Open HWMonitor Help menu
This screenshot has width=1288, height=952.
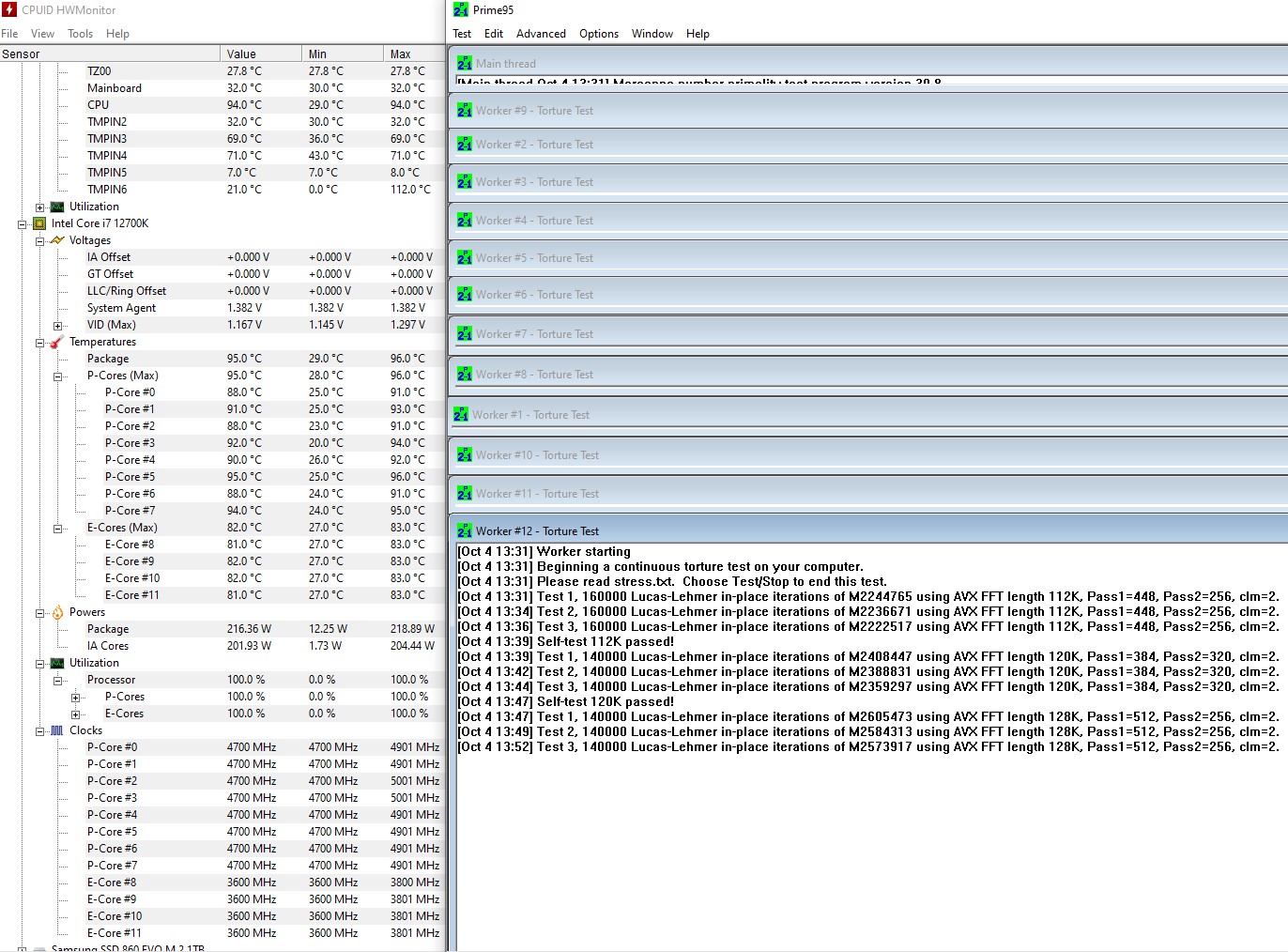pos(117,34)
